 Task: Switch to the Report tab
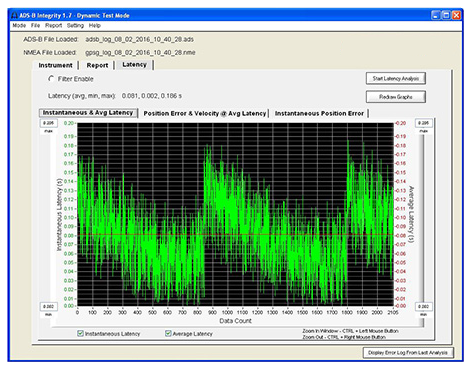(x=97, y=65)
